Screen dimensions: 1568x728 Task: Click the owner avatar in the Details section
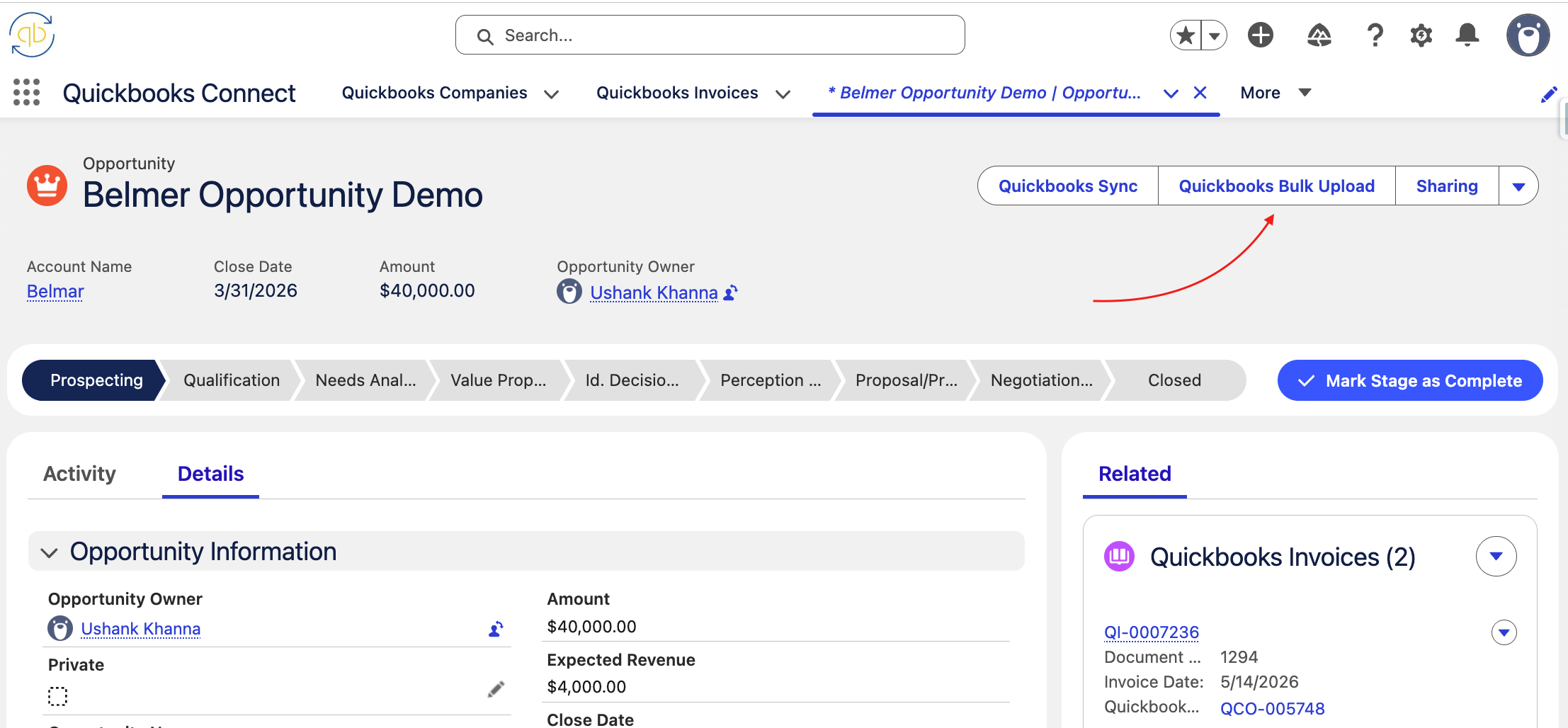[60, 628]
